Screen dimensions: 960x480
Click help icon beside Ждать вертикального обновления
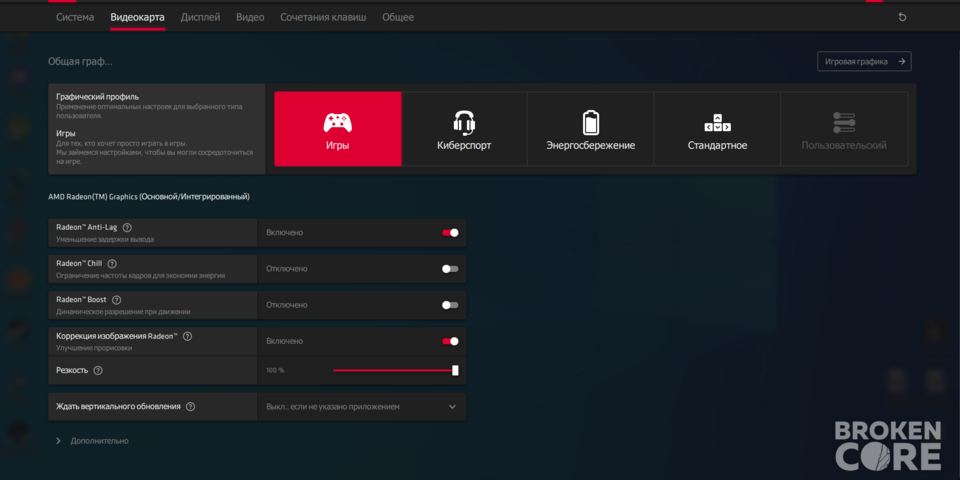(x=190, y=407)
